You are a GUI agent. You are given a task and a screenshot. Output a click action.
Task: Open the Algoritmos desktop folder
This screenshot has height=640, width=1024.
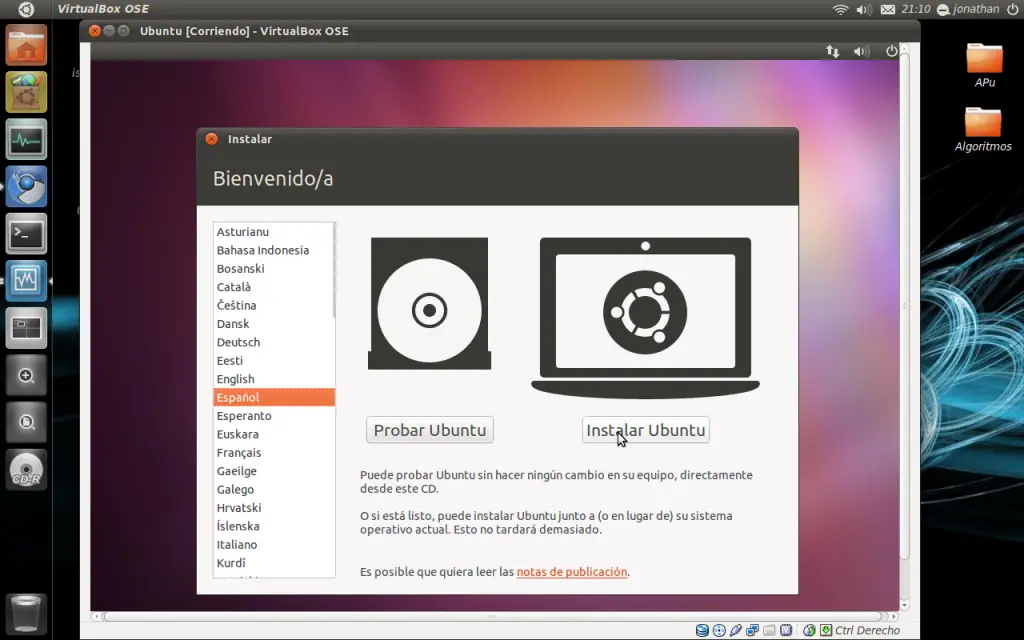pyautogui.click(x=983, y=129)
